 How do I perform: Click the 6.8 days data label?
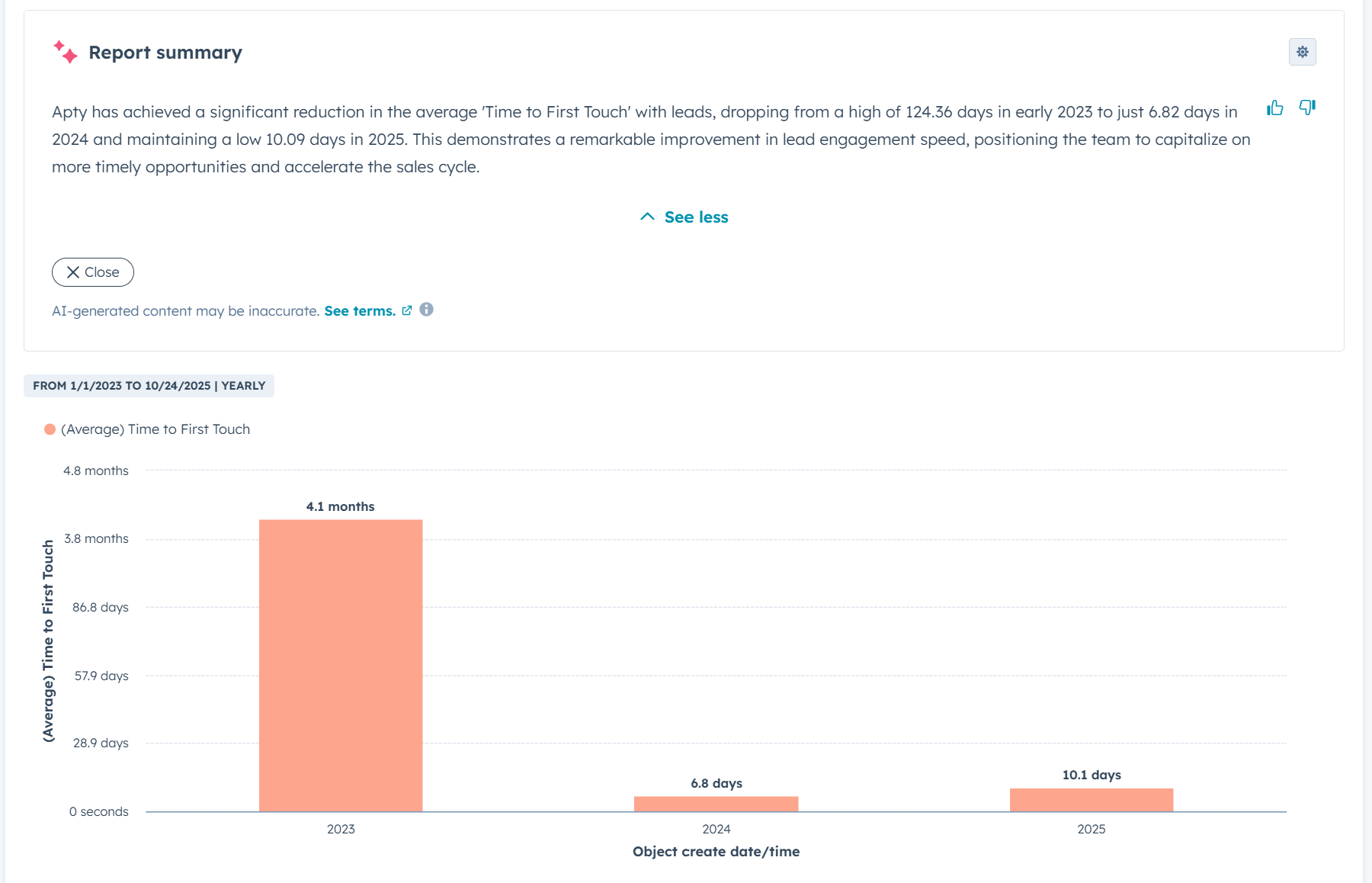pos(716,783)
